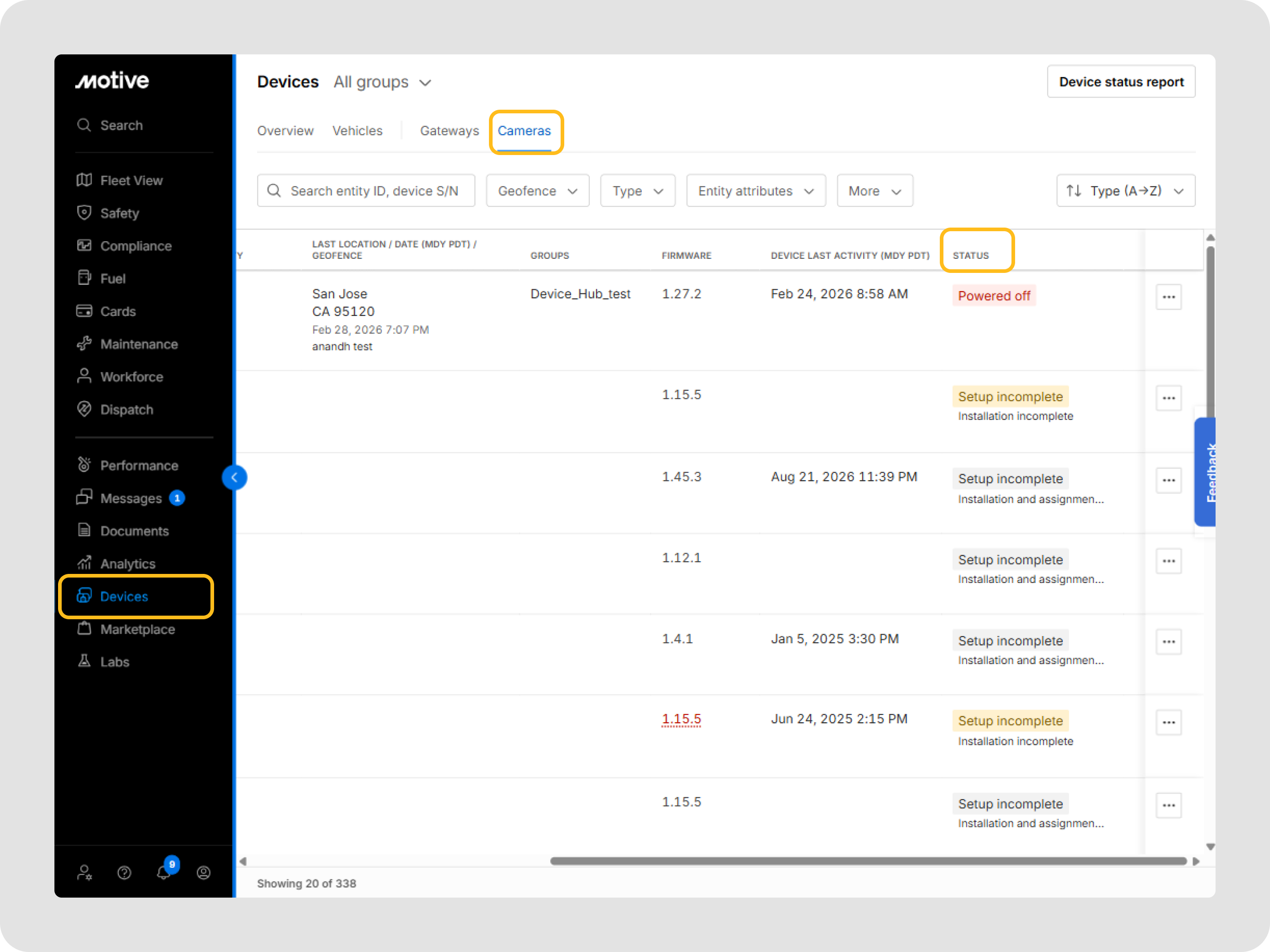Screen dimensions: 1270x952
Task: Click Device status report button
Action: (x=1121, y=82)
